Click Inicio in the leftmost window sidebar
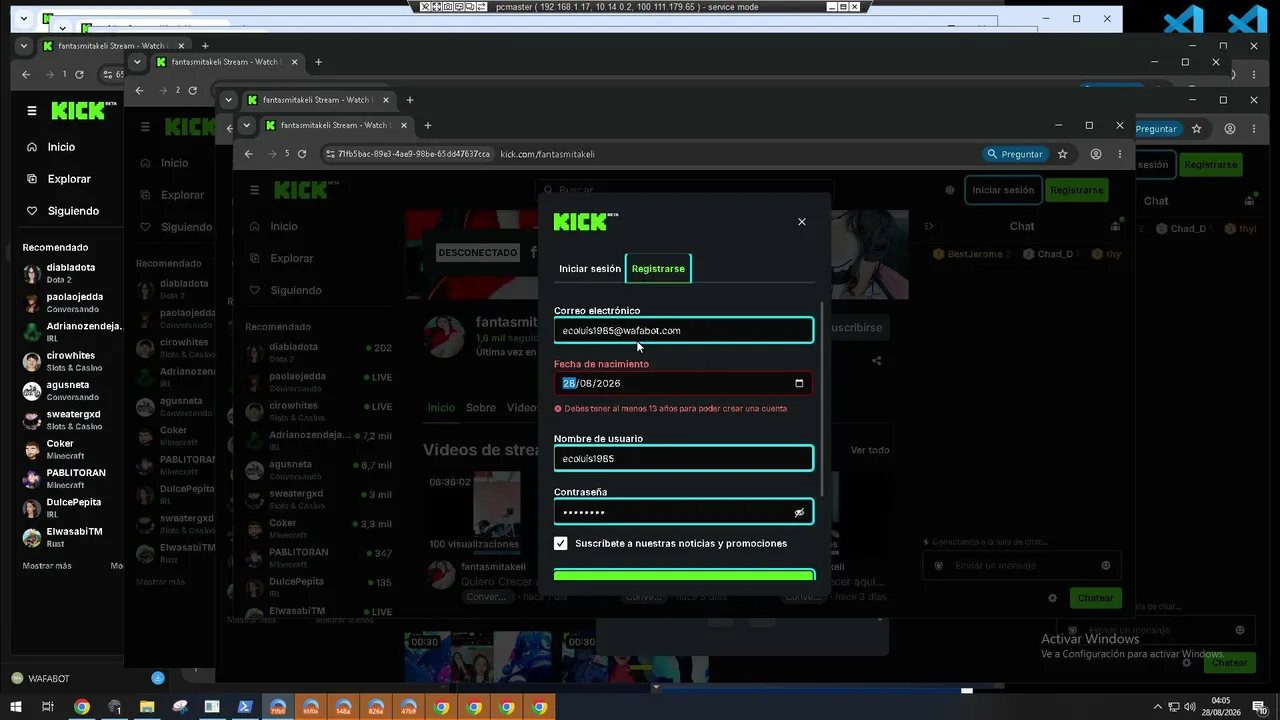Image resolution: width=1280 pixels, height=720 pixels. [x=61, y=147]
